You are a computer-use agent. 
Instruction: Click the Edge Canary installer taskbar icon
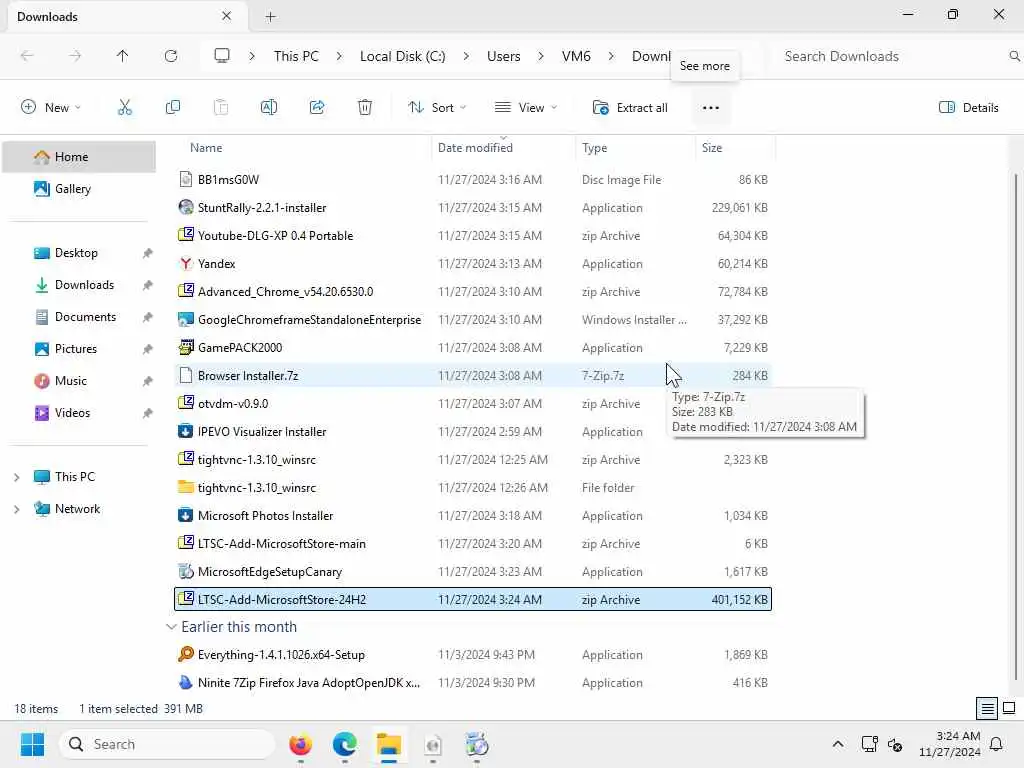477,744
